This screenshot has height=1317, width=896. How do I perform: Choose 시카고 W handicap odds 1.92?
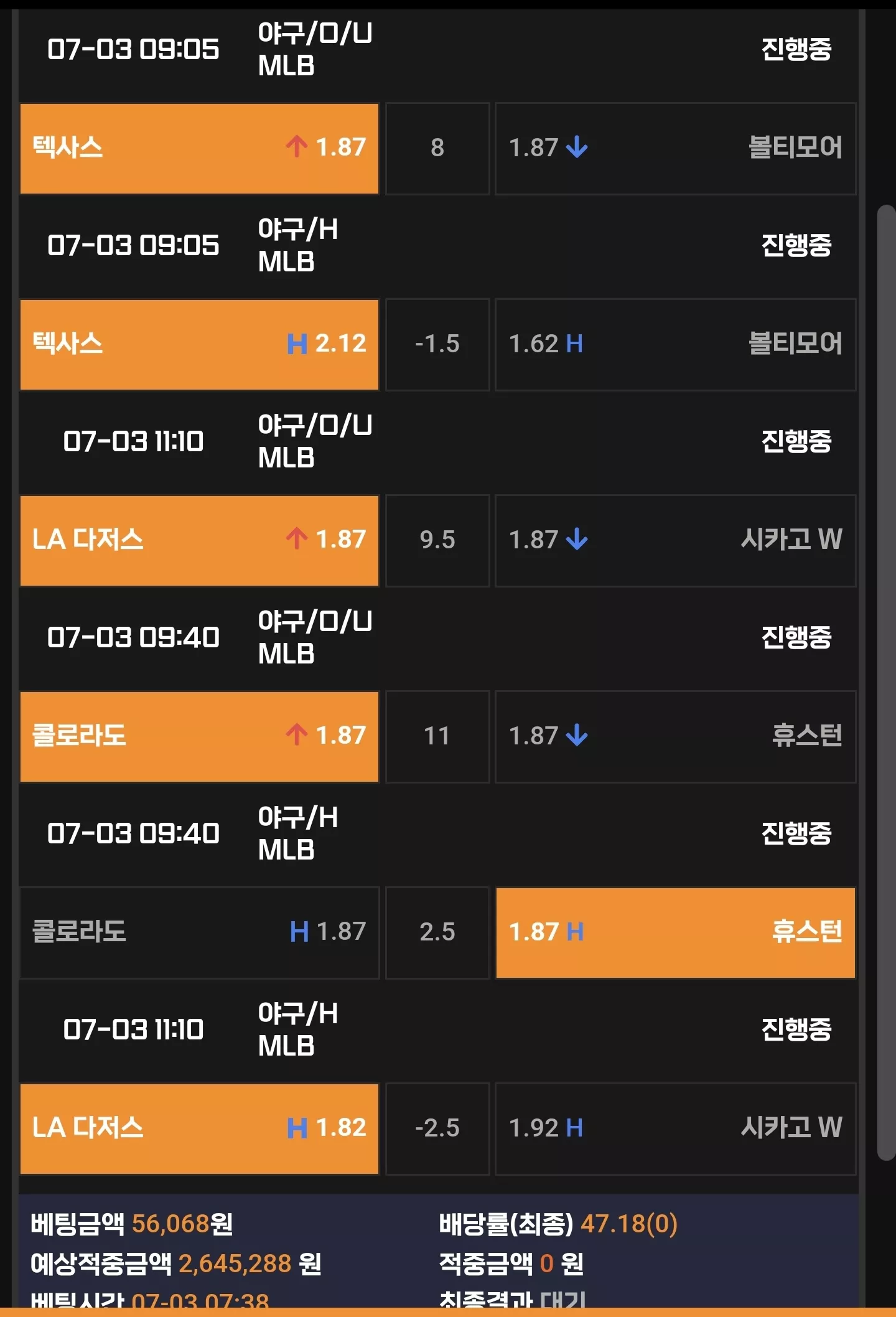click(675, 1128)
